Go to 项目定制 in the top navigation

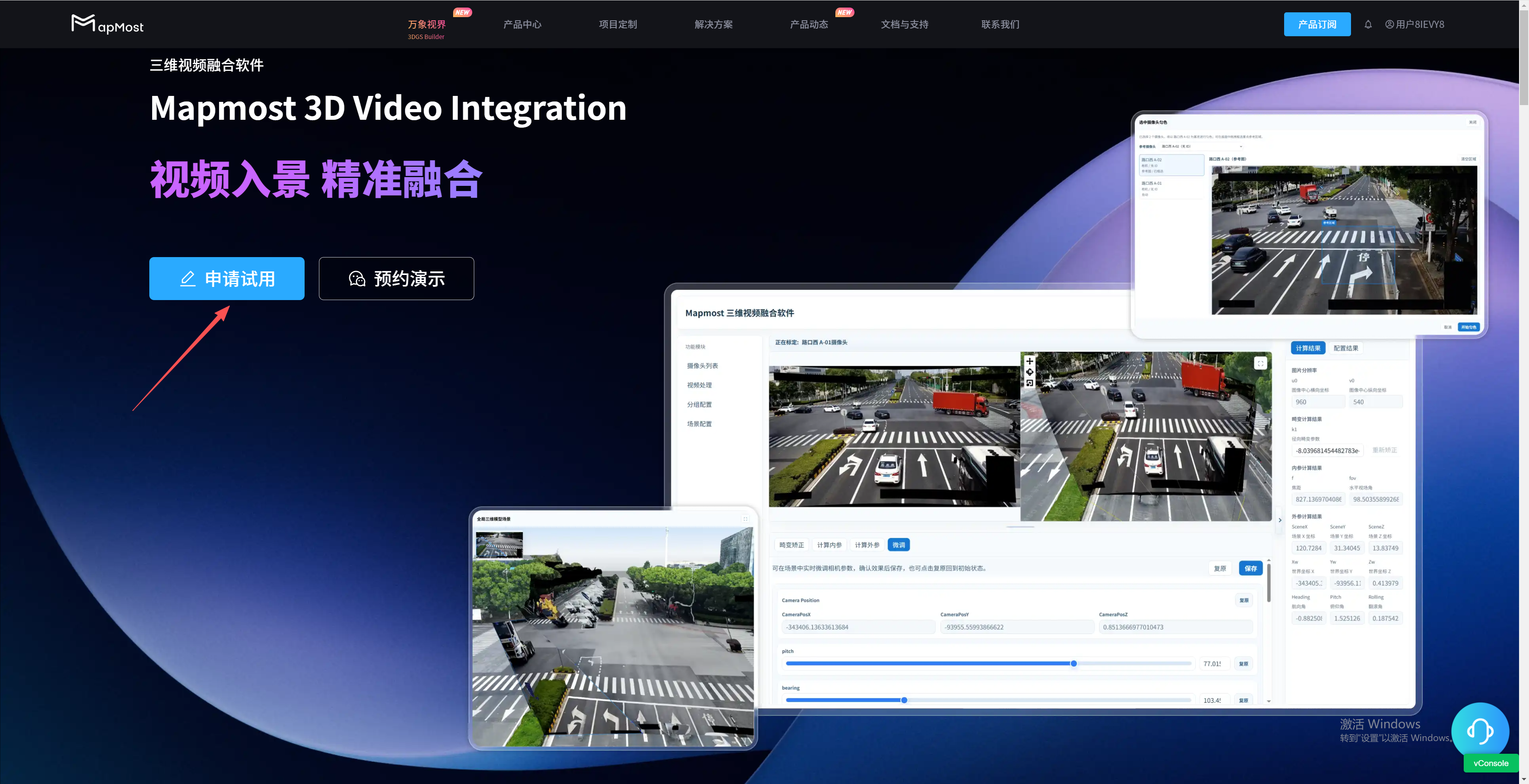(618, 24)
